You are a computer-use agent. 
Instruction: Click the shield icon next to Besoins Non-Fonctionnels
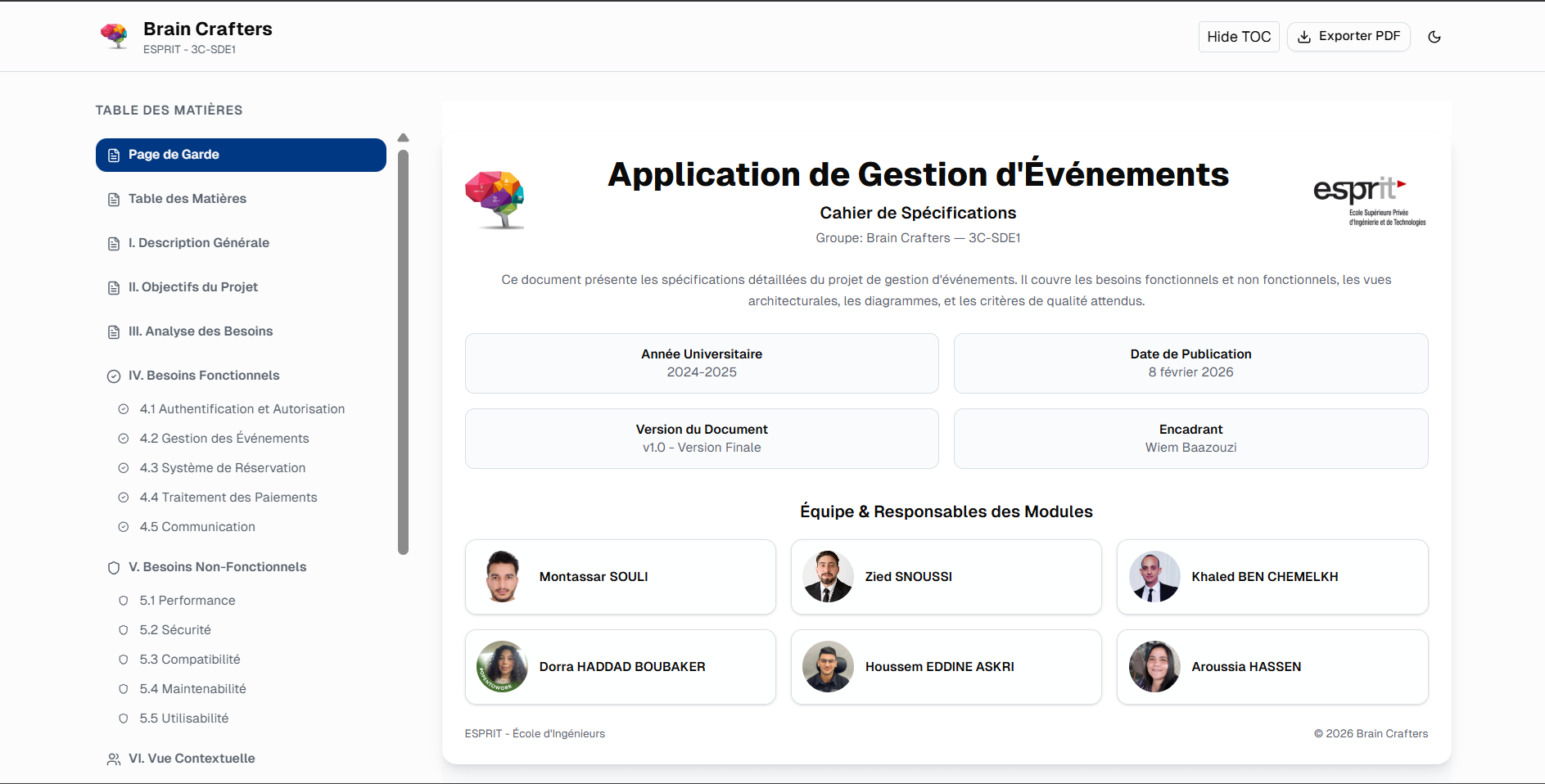(112, 567)
